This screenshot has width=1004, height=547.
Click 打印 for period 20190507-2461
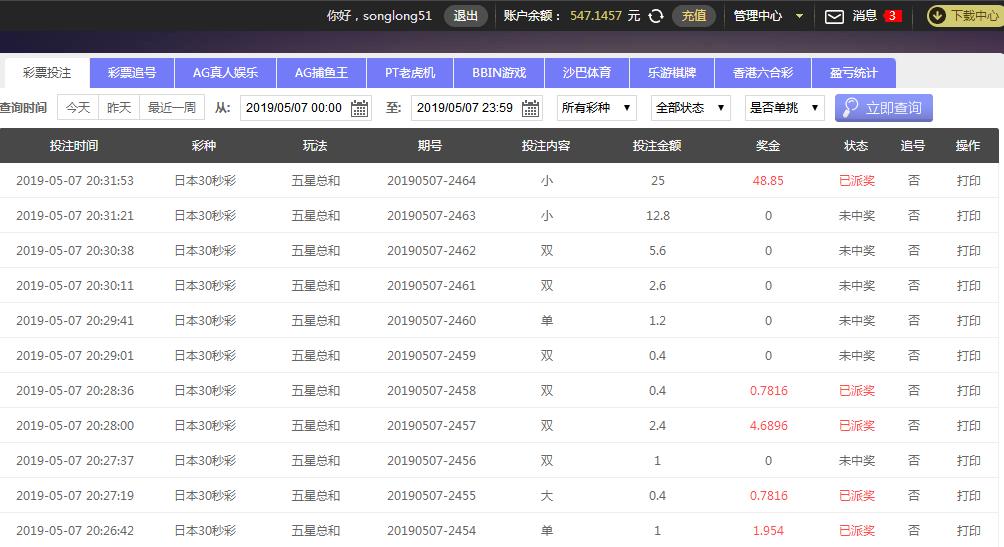click(968, 286)
